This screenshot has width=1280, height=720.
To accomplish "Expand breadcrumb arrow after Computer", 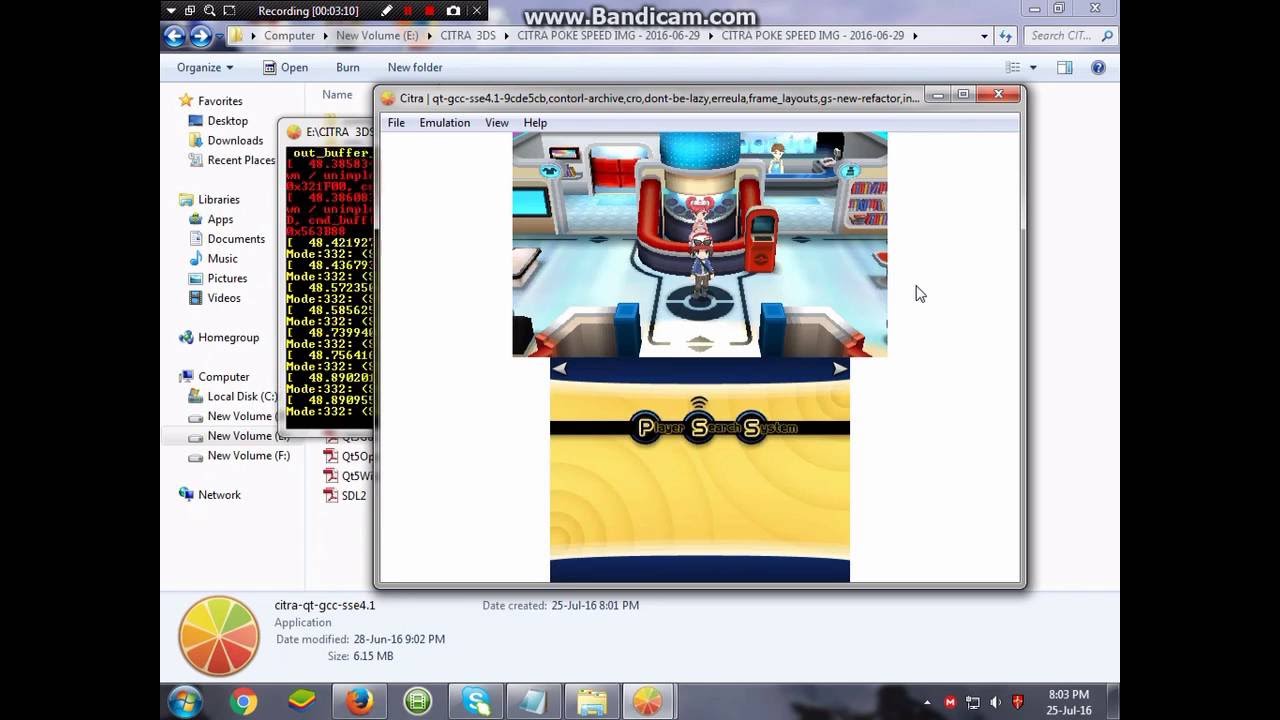I will (x=325, y=36).
